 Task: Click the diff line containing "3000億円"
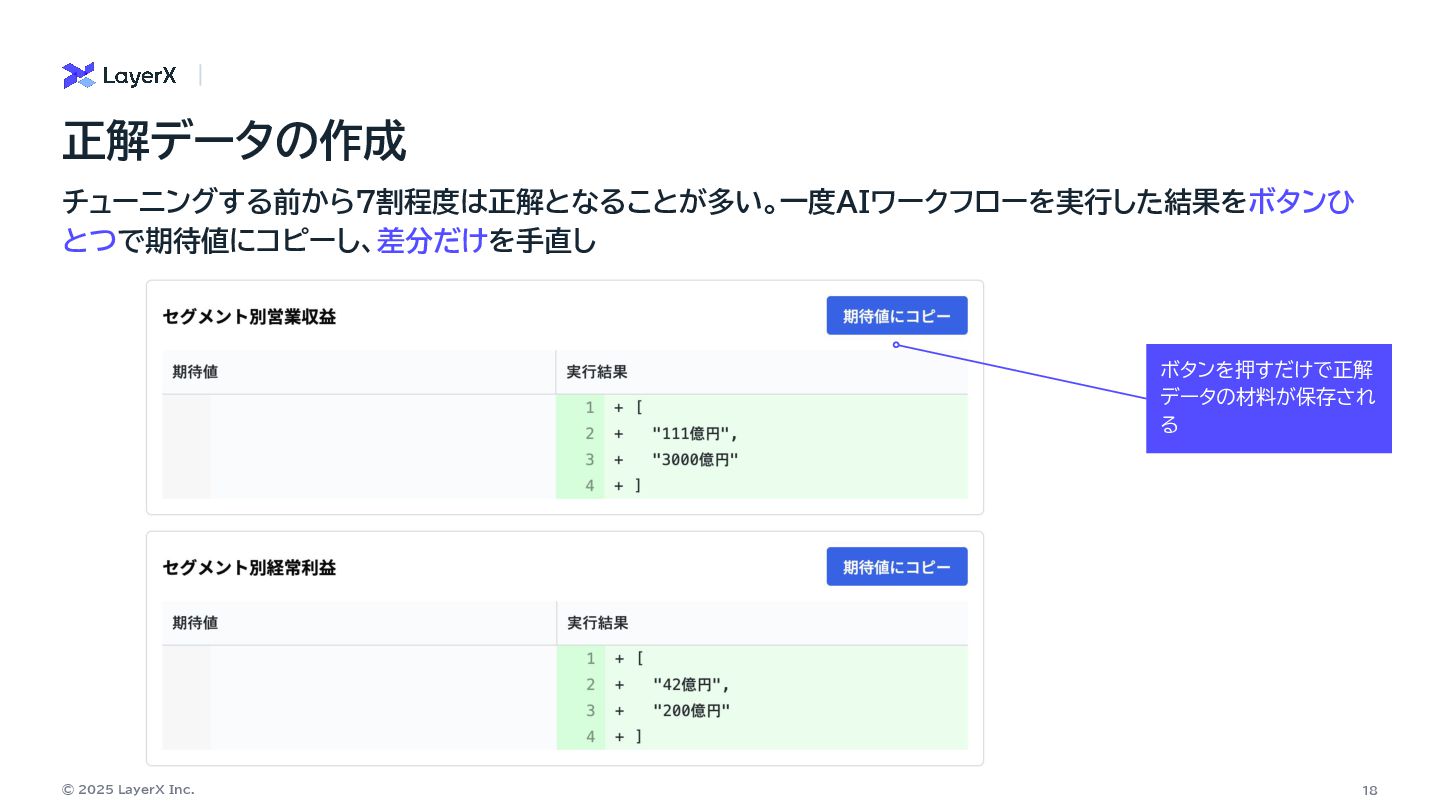tap(694, 460)
